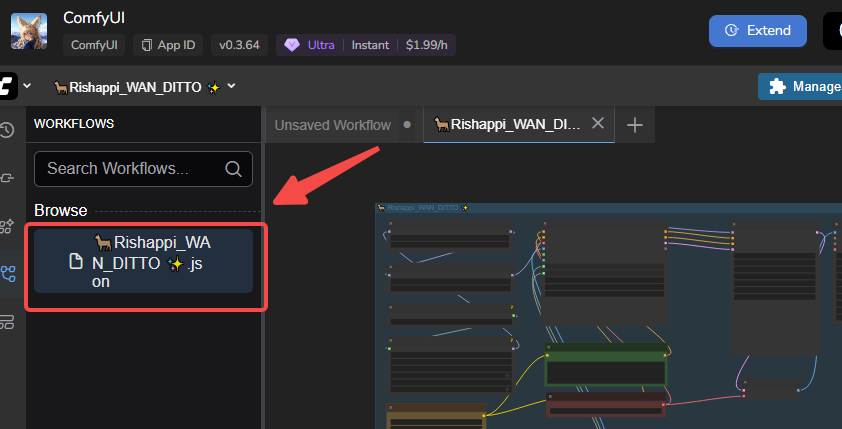Click the Ultra Instant $1.99/h badge
The image size is (842, 429).
[366, 45]
